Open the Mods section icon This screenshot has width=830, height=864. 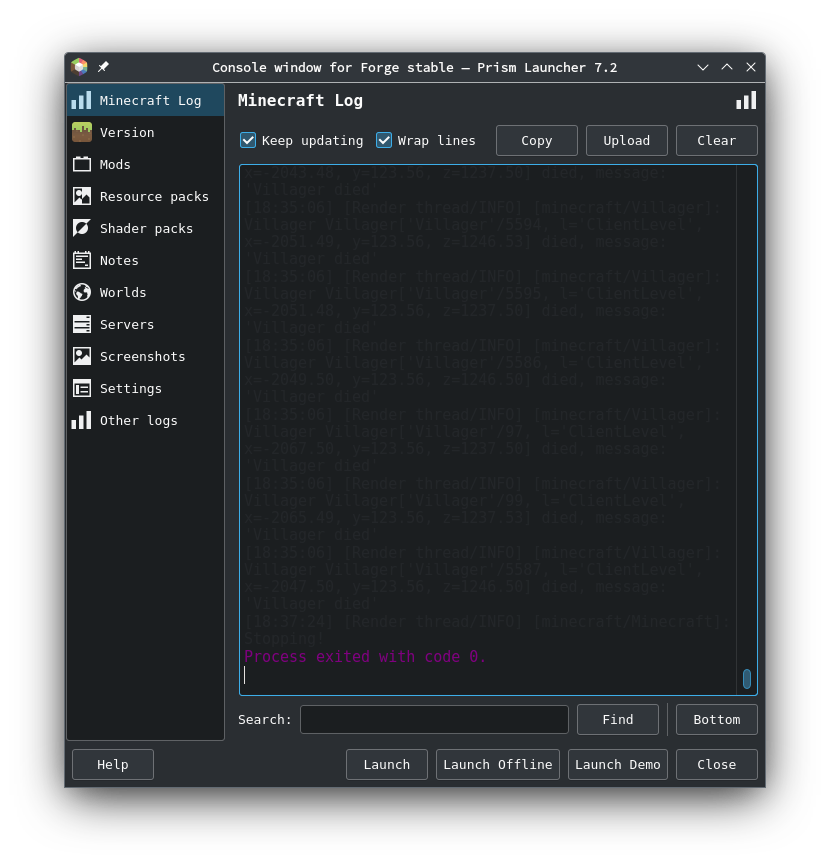pos(83,164)
